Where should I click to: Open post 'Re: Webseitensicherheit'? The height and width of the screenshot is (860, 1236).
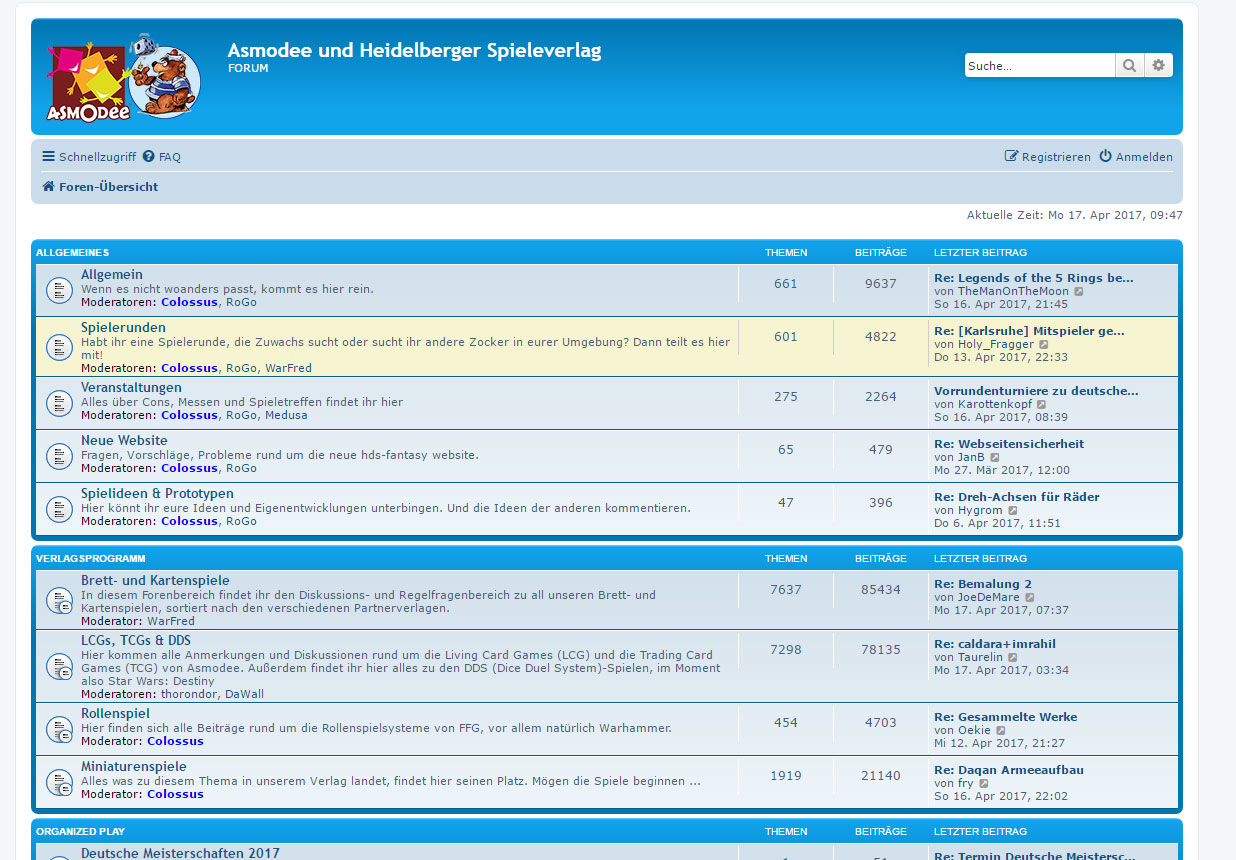[1009, 444]
